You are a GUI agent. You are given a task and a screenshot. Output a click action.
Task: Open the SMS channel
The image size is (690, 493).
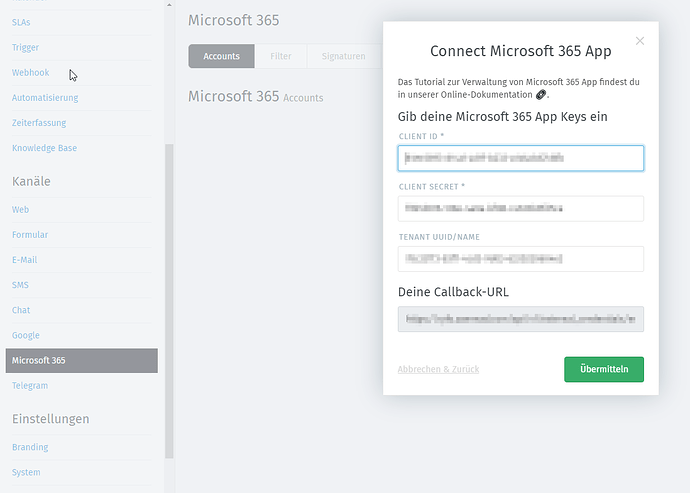[x=20, y=285]
